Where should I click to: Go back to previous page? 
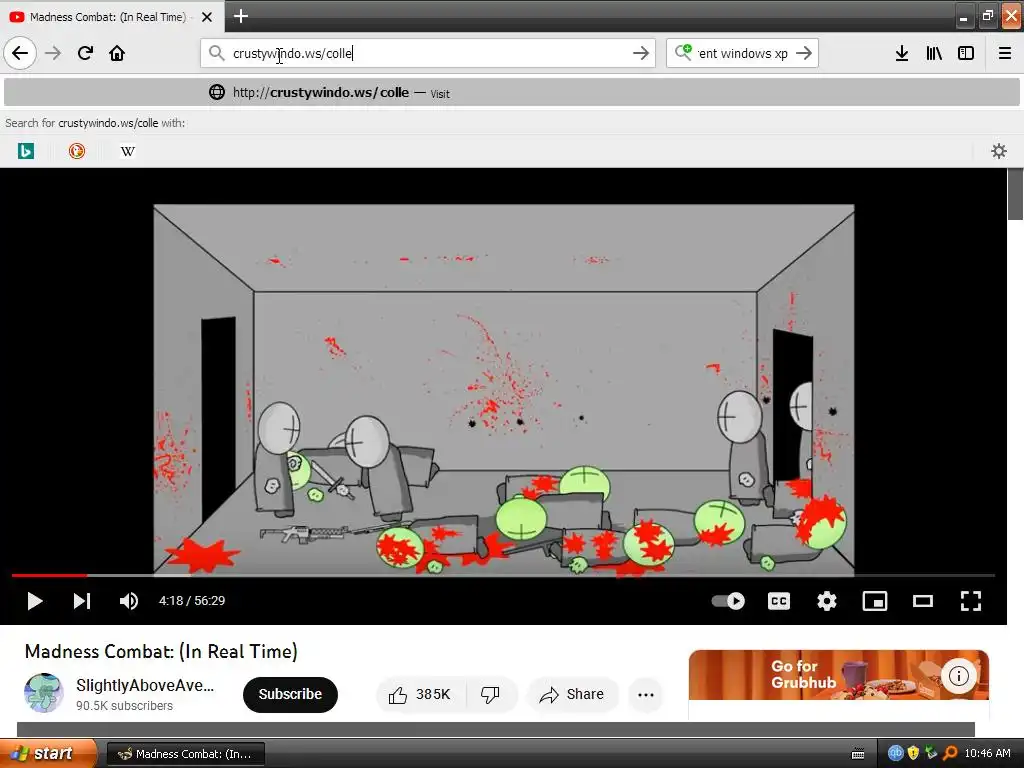click(20, 53)
